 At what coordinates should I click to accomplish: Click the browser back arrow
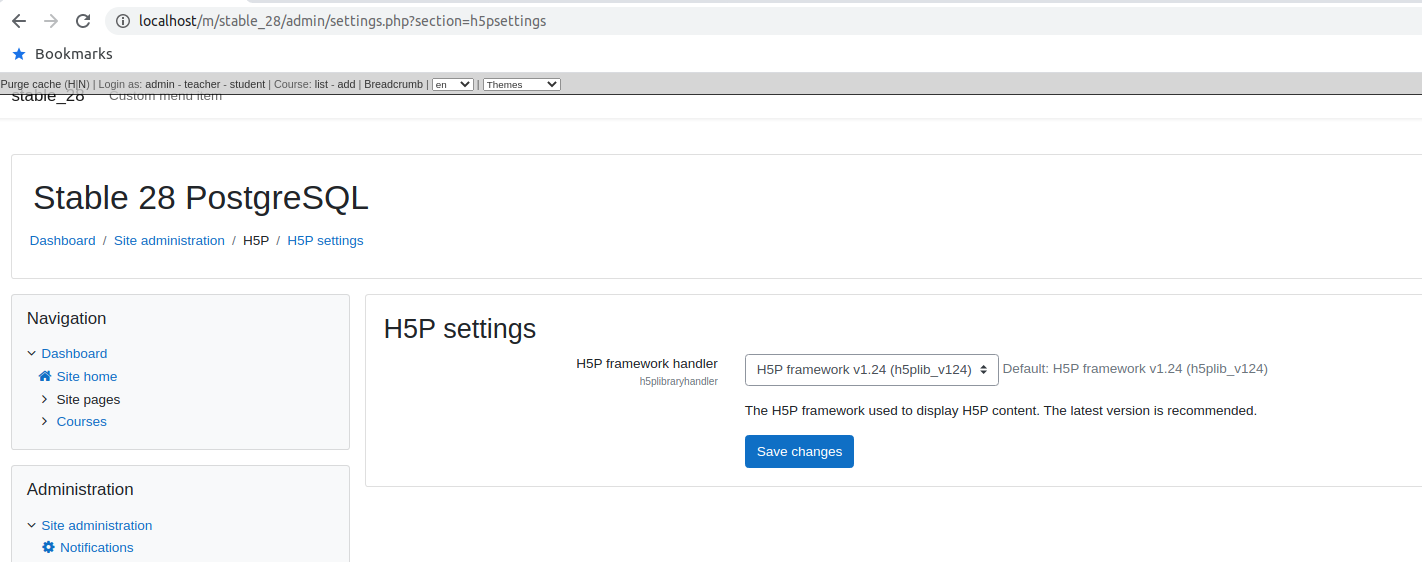coord(19,21)
